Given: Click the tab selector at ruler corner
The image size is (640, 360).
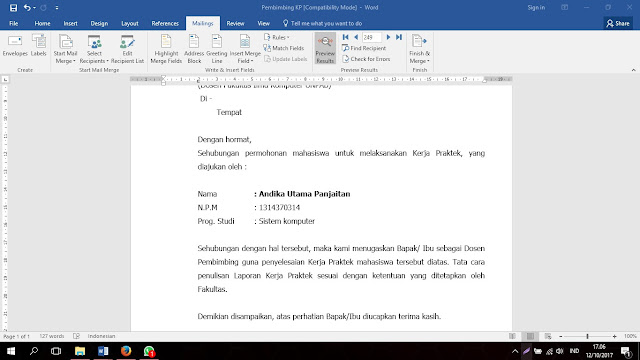Looking at the screenshot, I should [x=5, y=80].
